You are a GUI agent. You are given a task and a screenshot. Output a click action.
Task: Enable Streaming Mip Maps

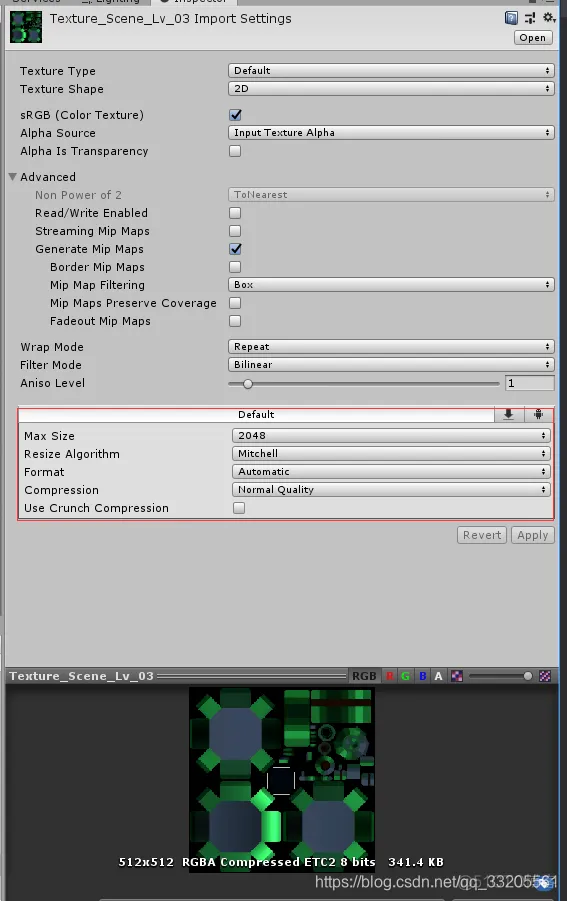(235, 231)
